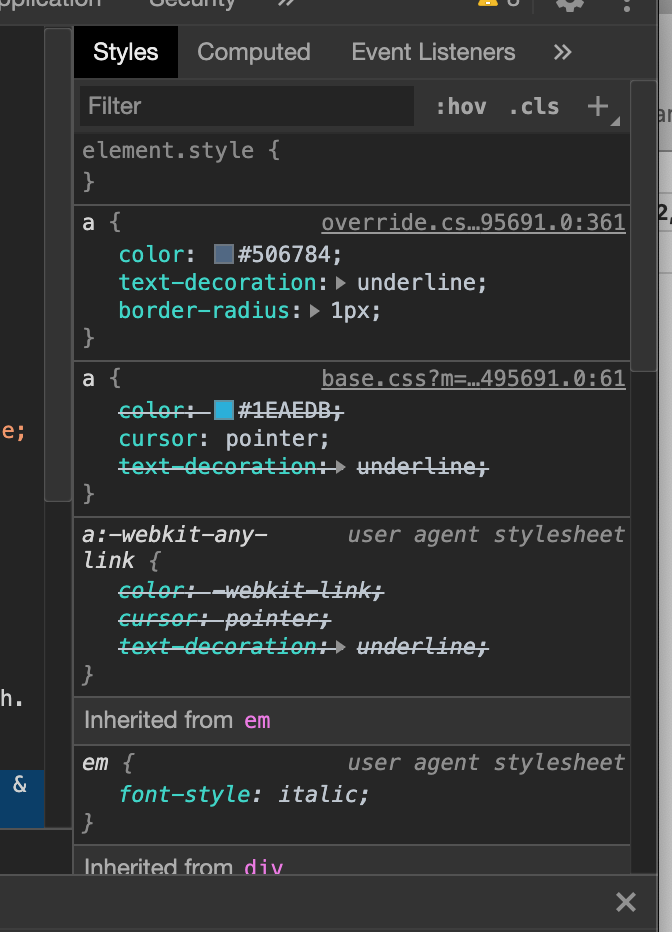Viewport: 672px width, 932px height.
Task: Click the plus icon to add new style rule
Action: click(596, 105)
